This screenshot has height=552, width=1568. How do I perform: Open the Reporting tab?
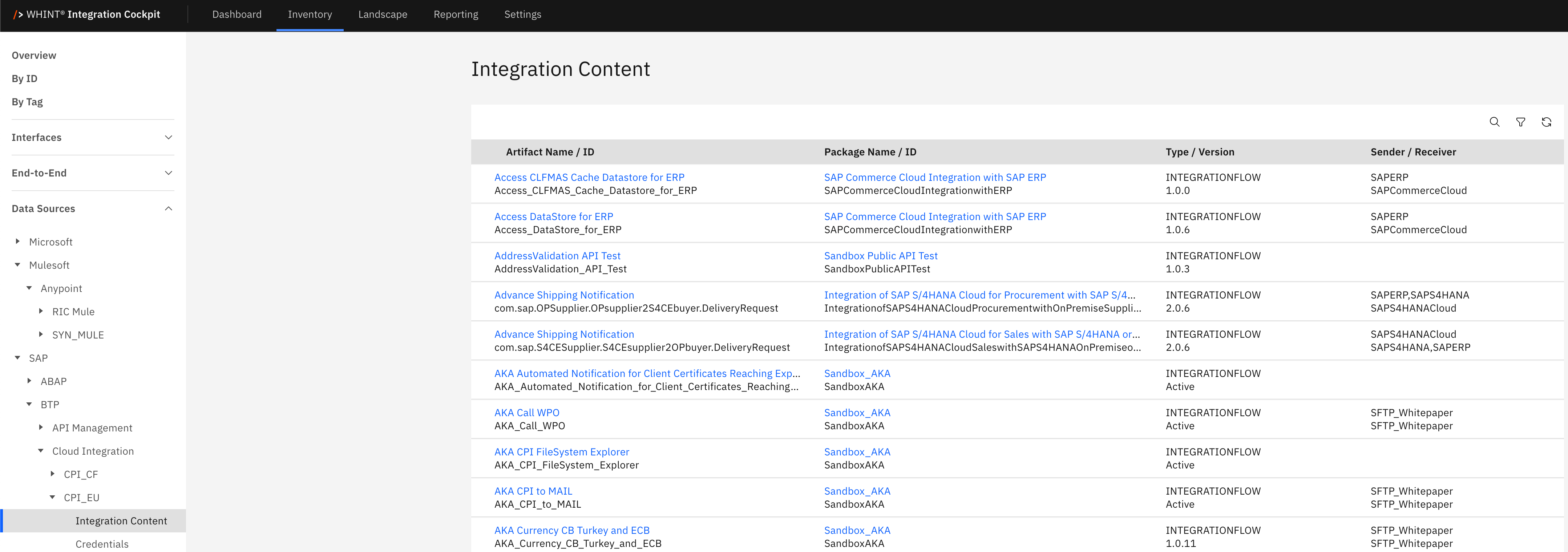[x=455, y=15]
